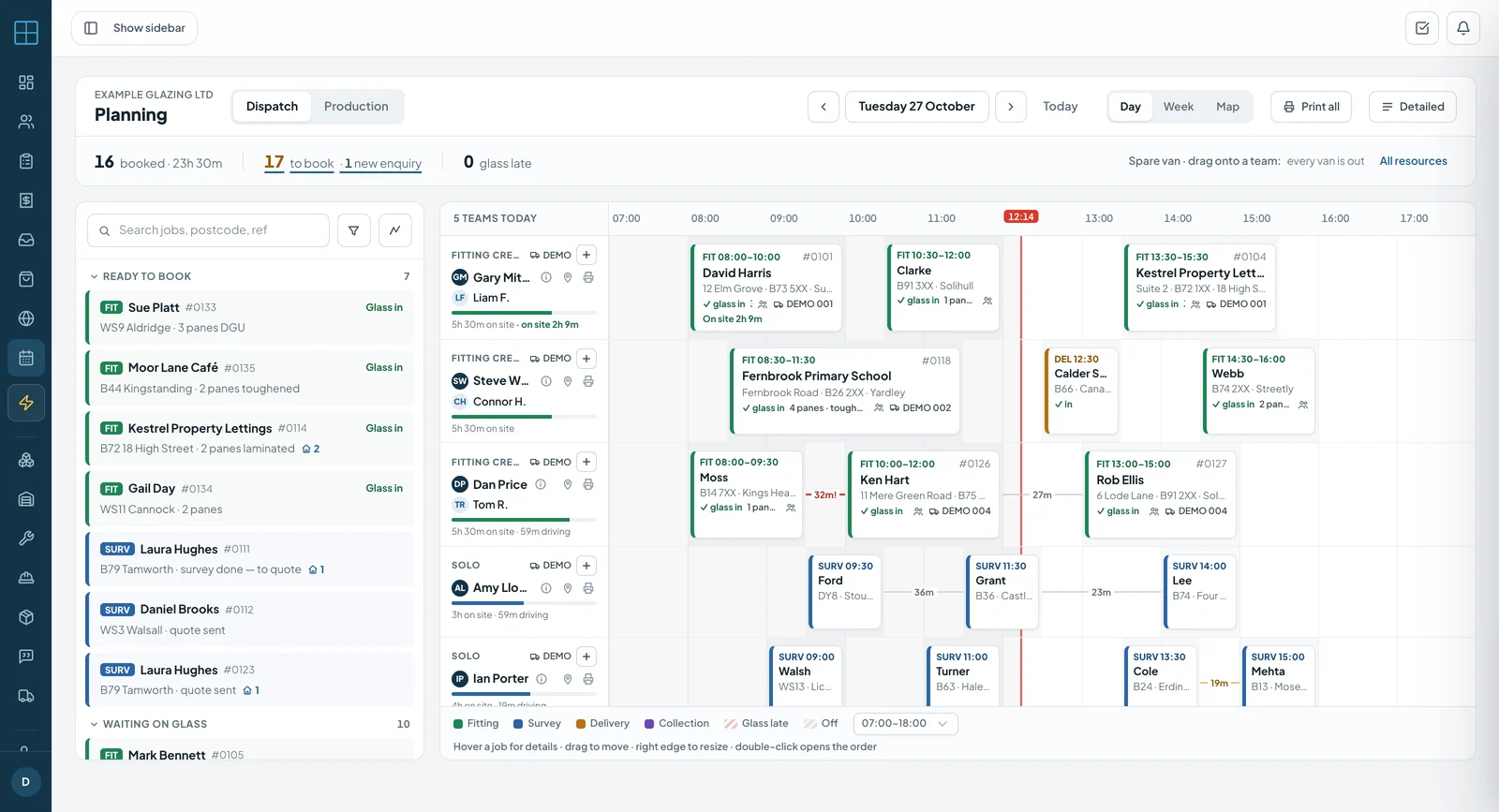The image size is (1499, 812).
Task: Switch to the Dispatch tab
Action: (x=272, y=107)
